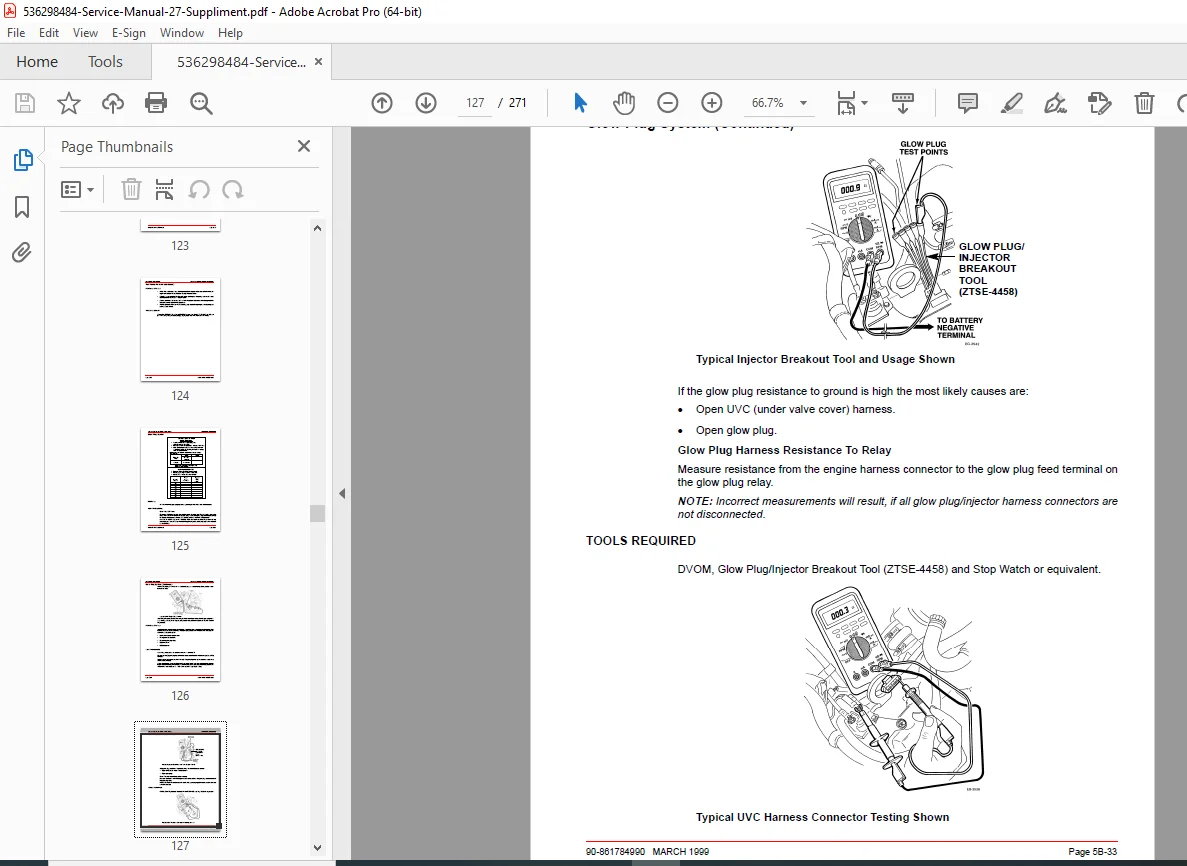Screen dimensions: 1187x866
Task: Open the Sign document pen tool
Action: coord(1055,103)
